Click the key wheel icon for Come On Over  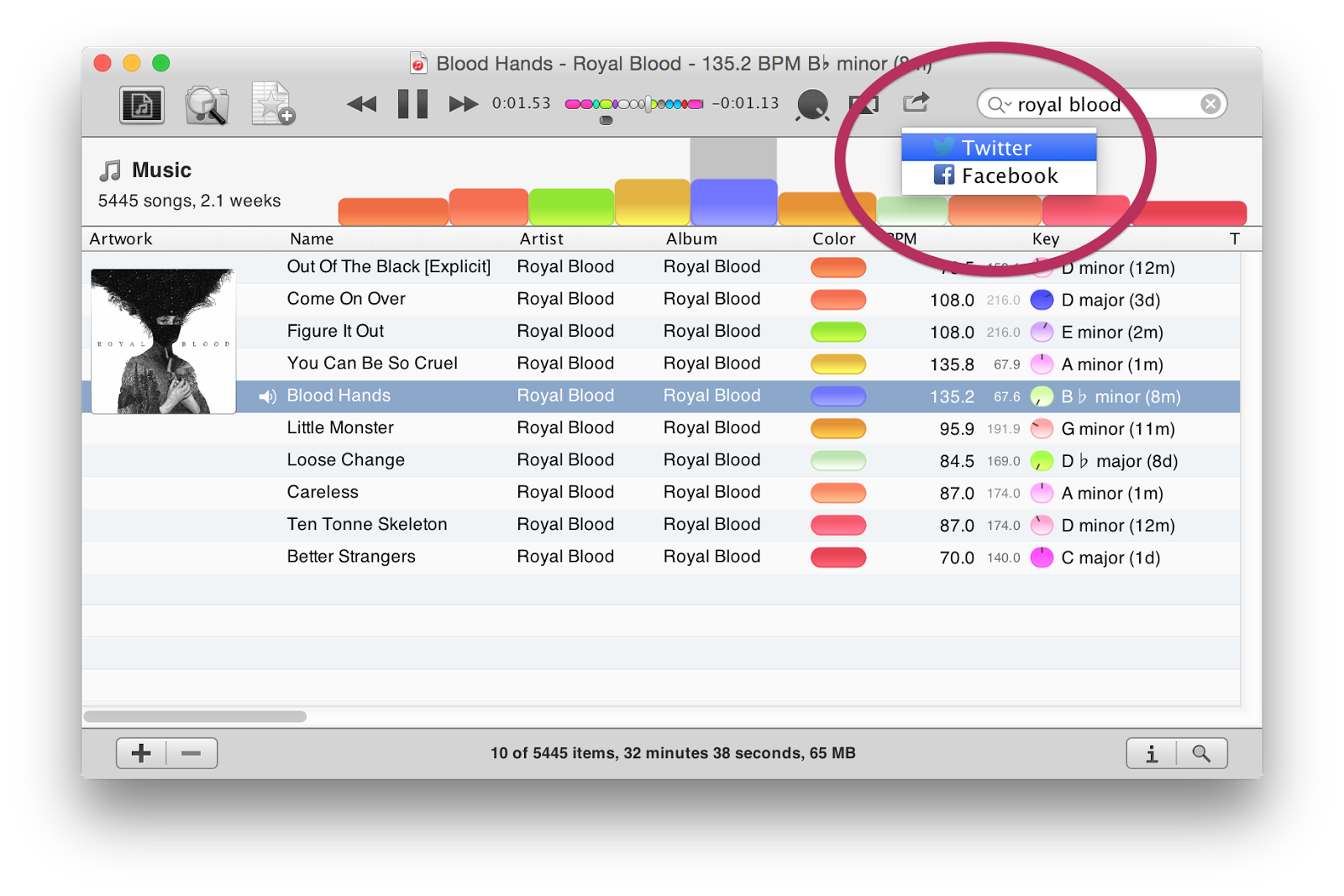[1042, 300]
